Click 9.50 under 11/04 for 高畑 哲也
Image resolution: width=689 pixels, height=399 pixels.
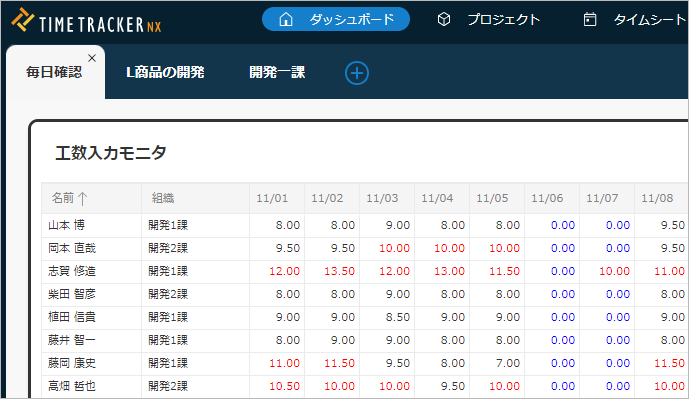[x=453, y=386]
